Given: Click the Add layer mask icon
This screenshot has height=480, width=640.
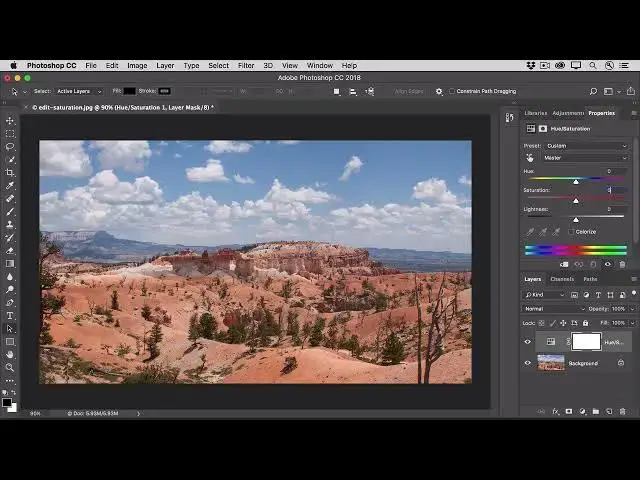Looking at the screenshot, I should 569,411.
